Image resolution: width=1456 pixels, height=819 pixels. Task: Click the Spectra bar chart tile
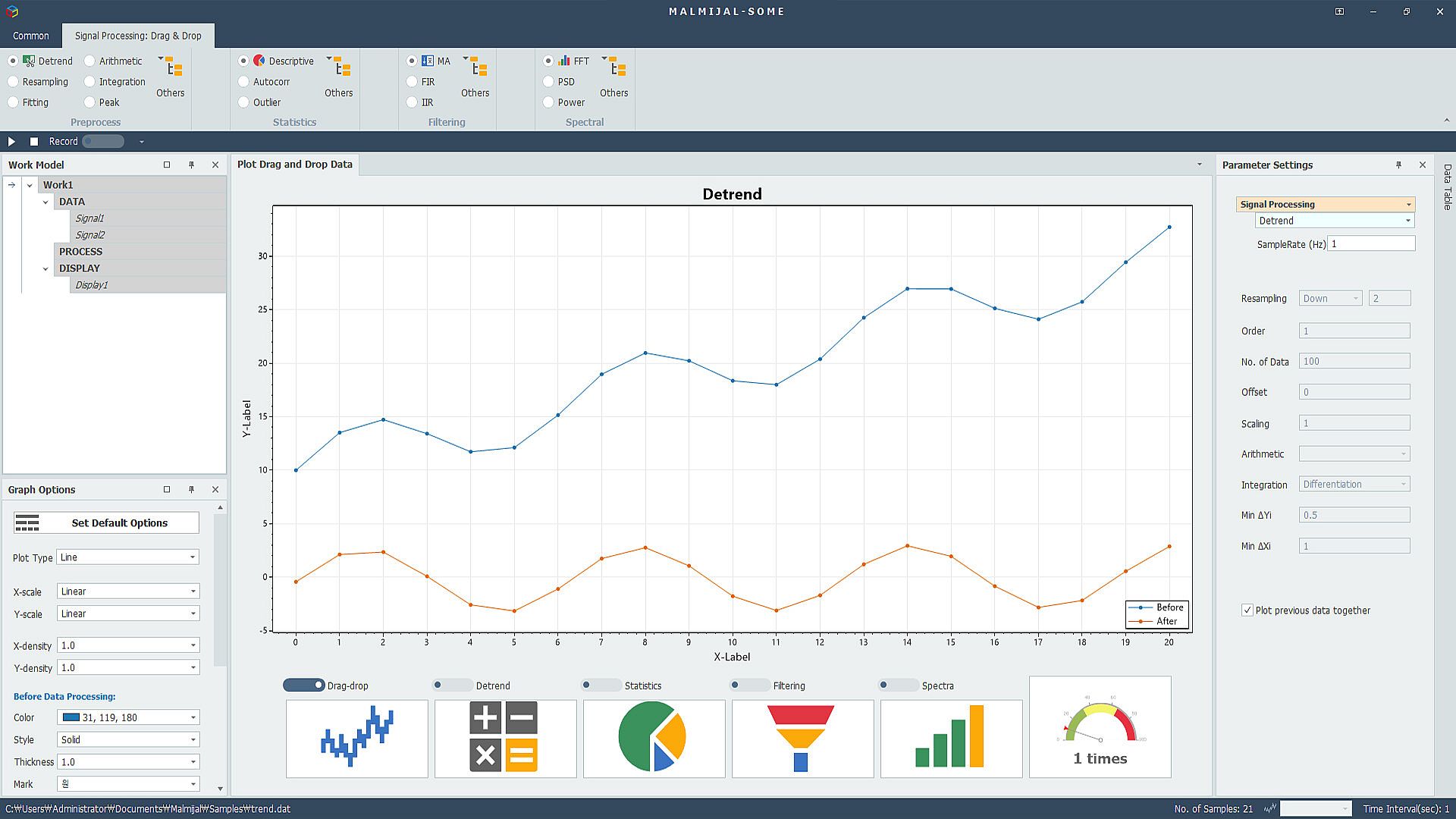951,738
